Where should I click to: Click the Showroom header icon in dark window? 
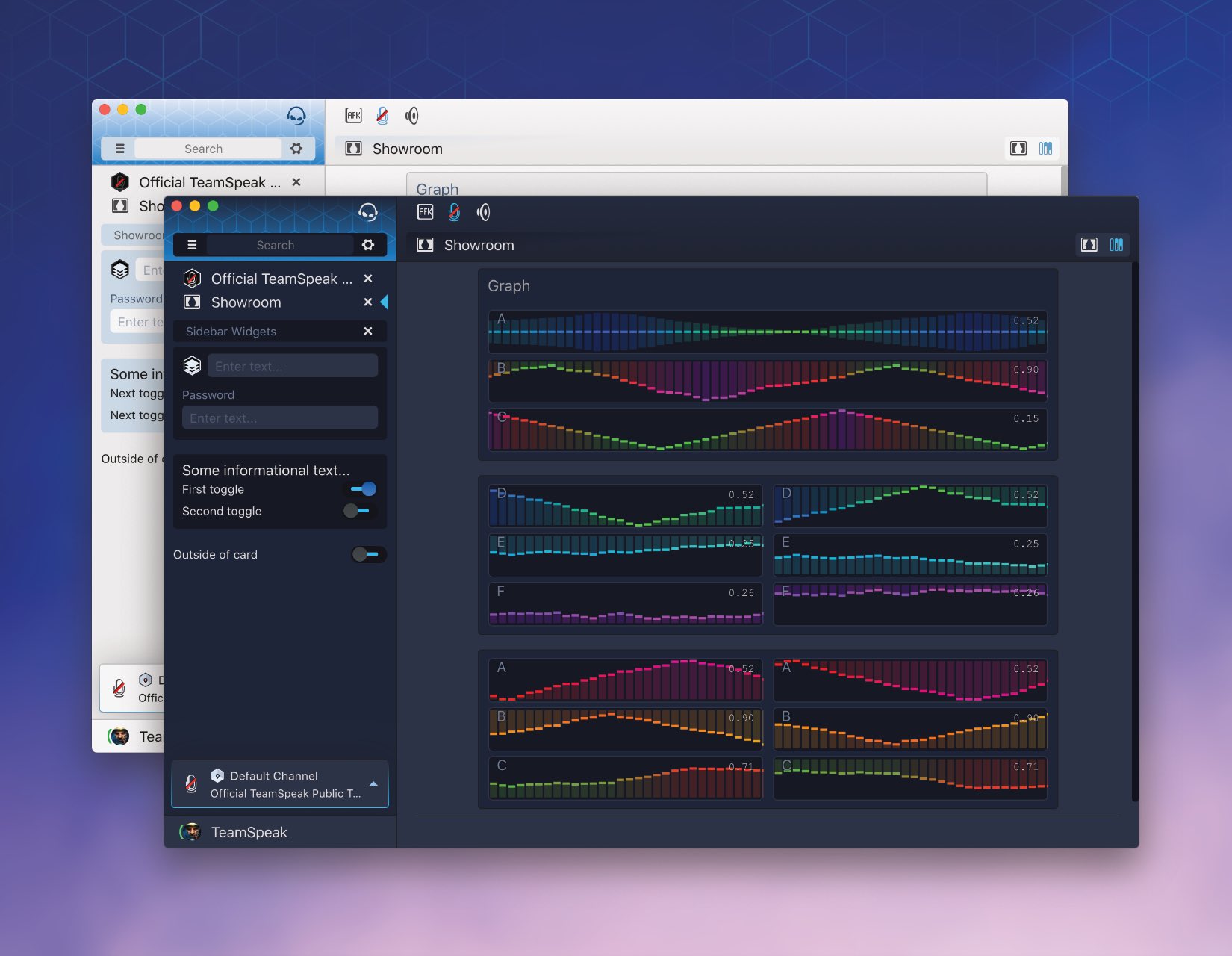pos(426,245)
